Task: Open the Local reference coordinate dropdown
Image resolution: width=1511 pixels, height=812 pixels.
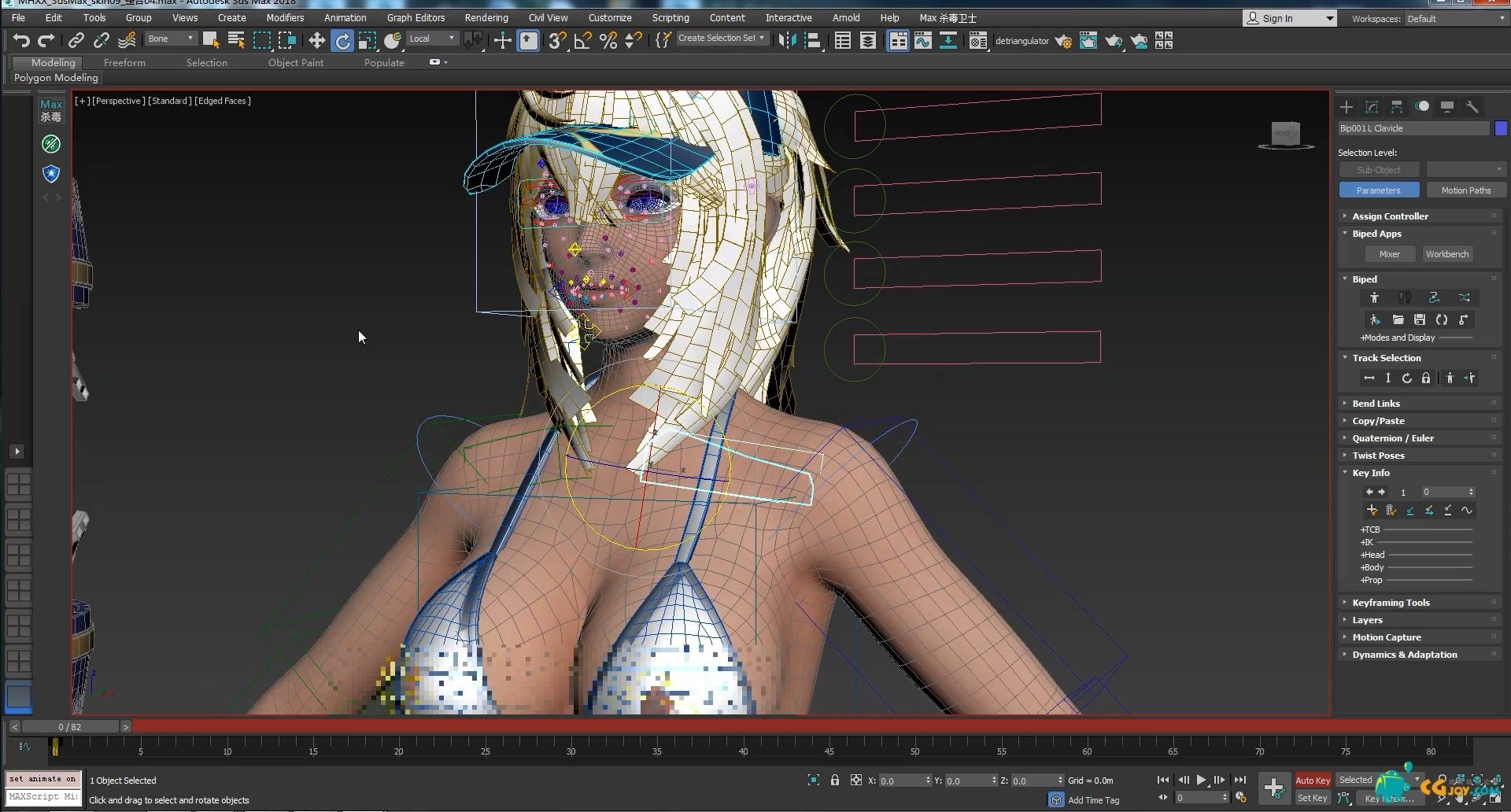Action: 432,39
